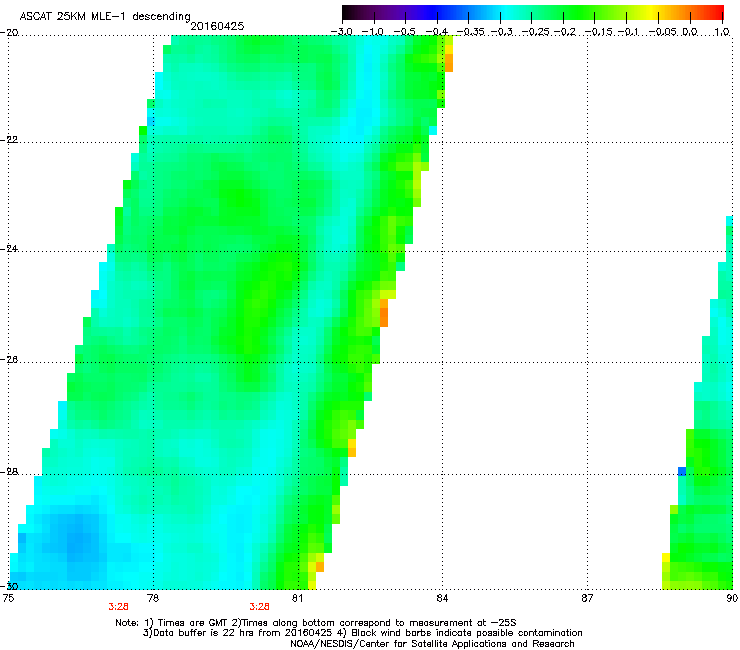Click the -0.25 color scale label
Viewport: 740px width, 650px height.
coord(536,32)
